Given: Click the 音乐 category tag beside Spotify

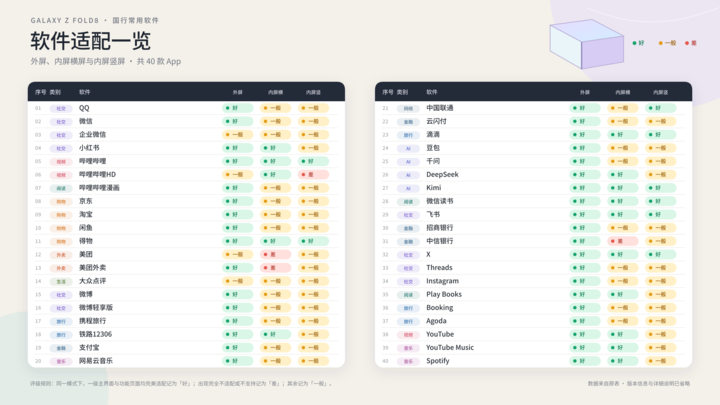Looking at the screenshot, I should [x=408, y=361].
